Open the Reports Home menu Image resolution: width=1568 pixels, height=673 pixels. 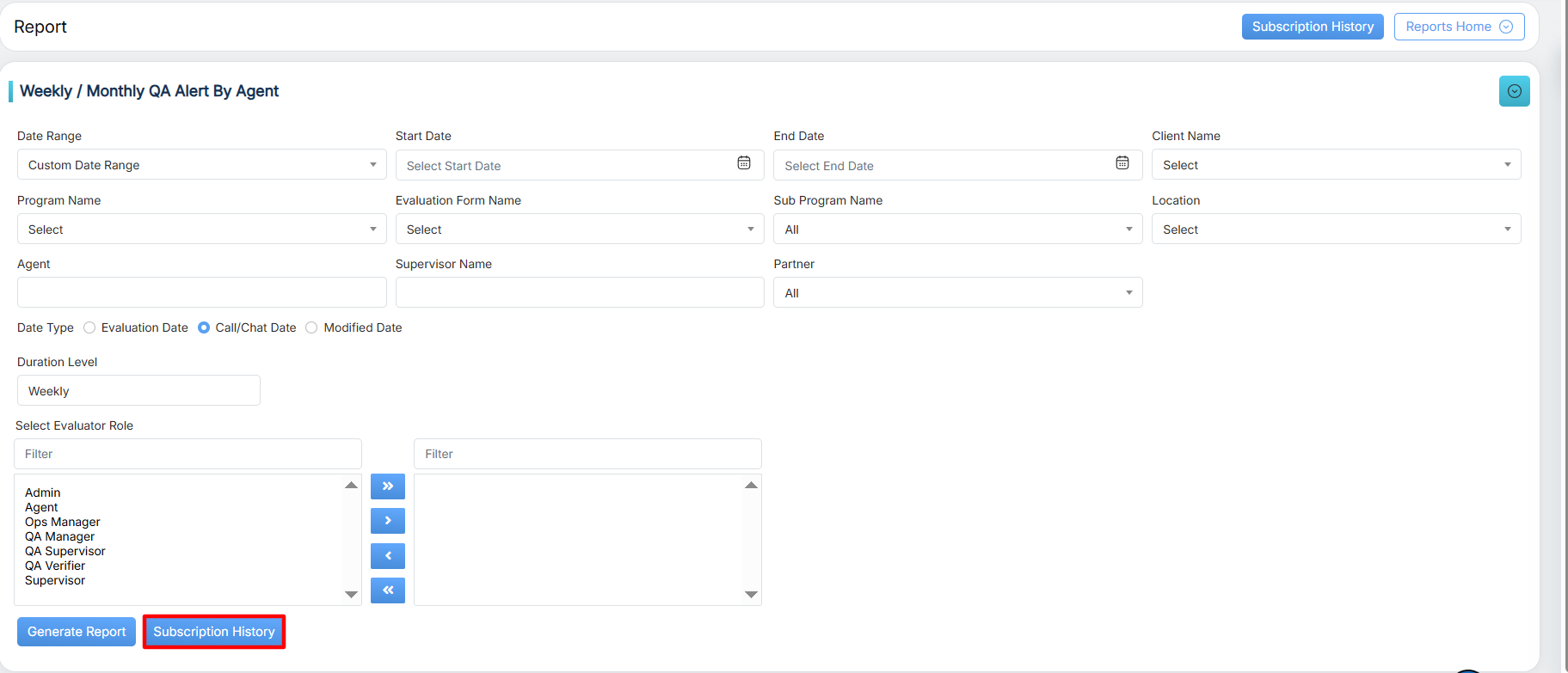(x=1459, y=27)
